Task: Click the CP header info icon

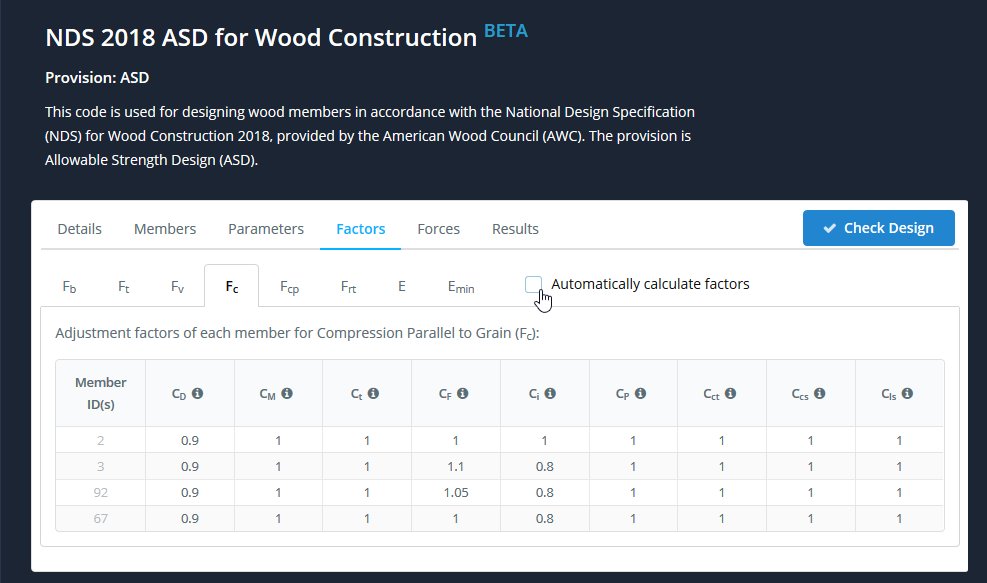Action: pyautogui.click(x=641, y=394)
